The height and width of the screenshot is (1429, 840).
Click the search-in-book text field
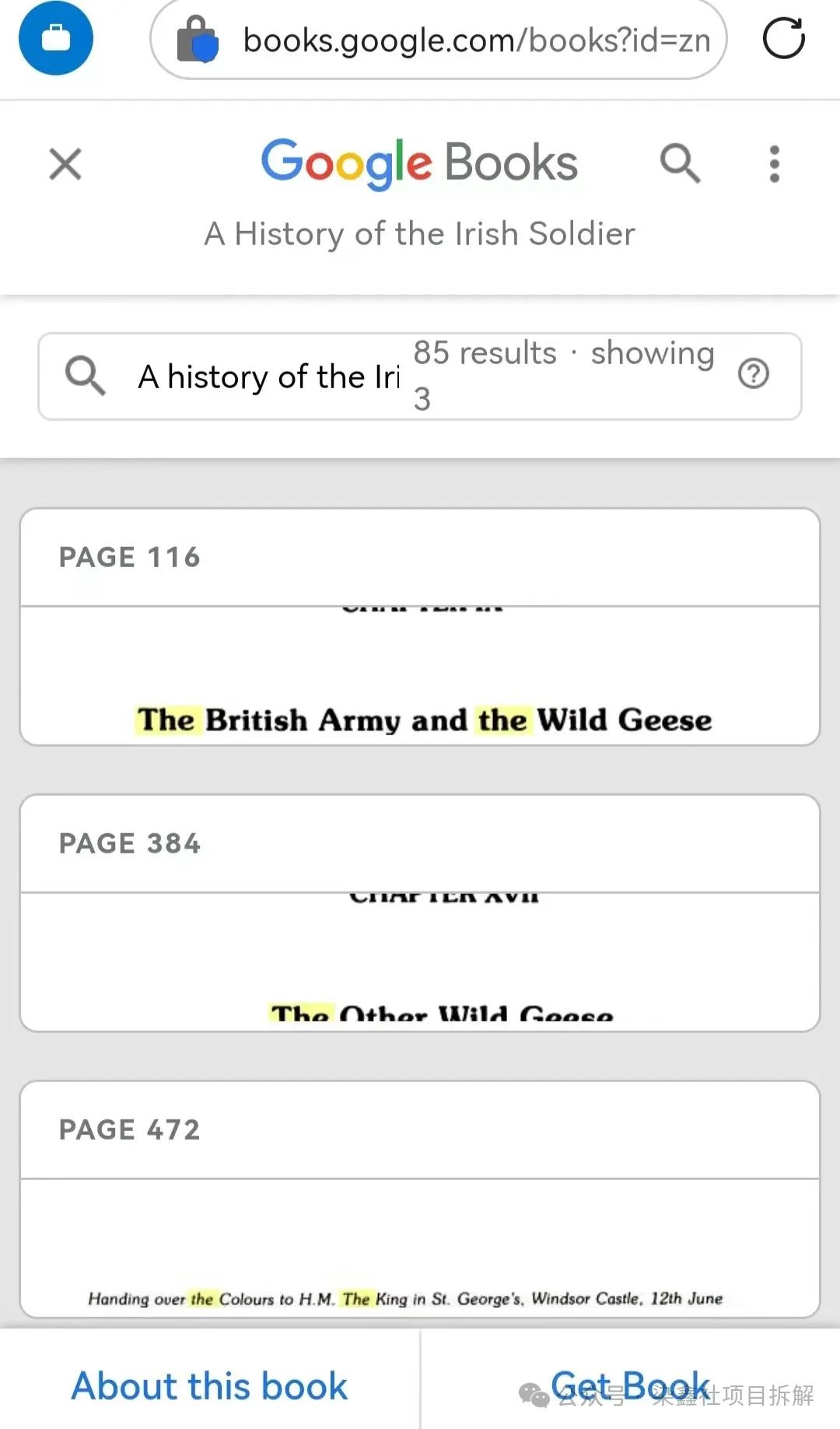click(268, 377)
